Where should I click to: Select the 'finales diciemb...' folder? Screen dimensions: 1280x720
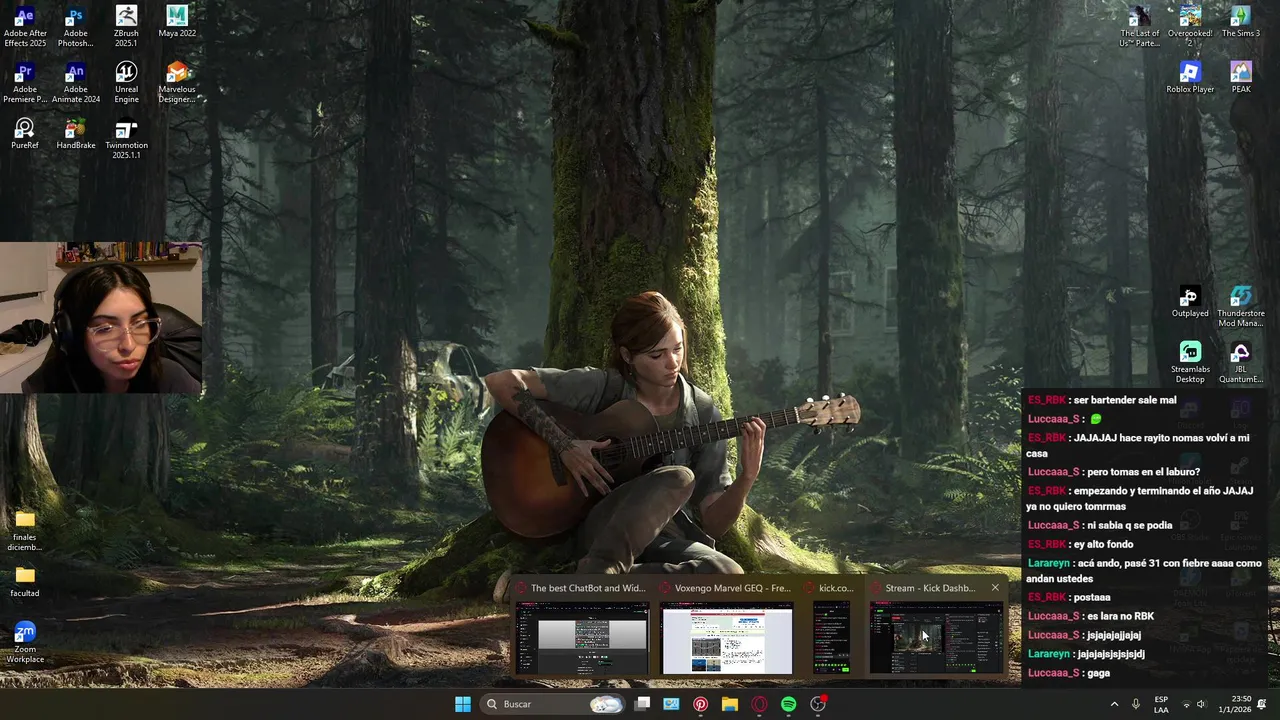(x=25, y=531)
